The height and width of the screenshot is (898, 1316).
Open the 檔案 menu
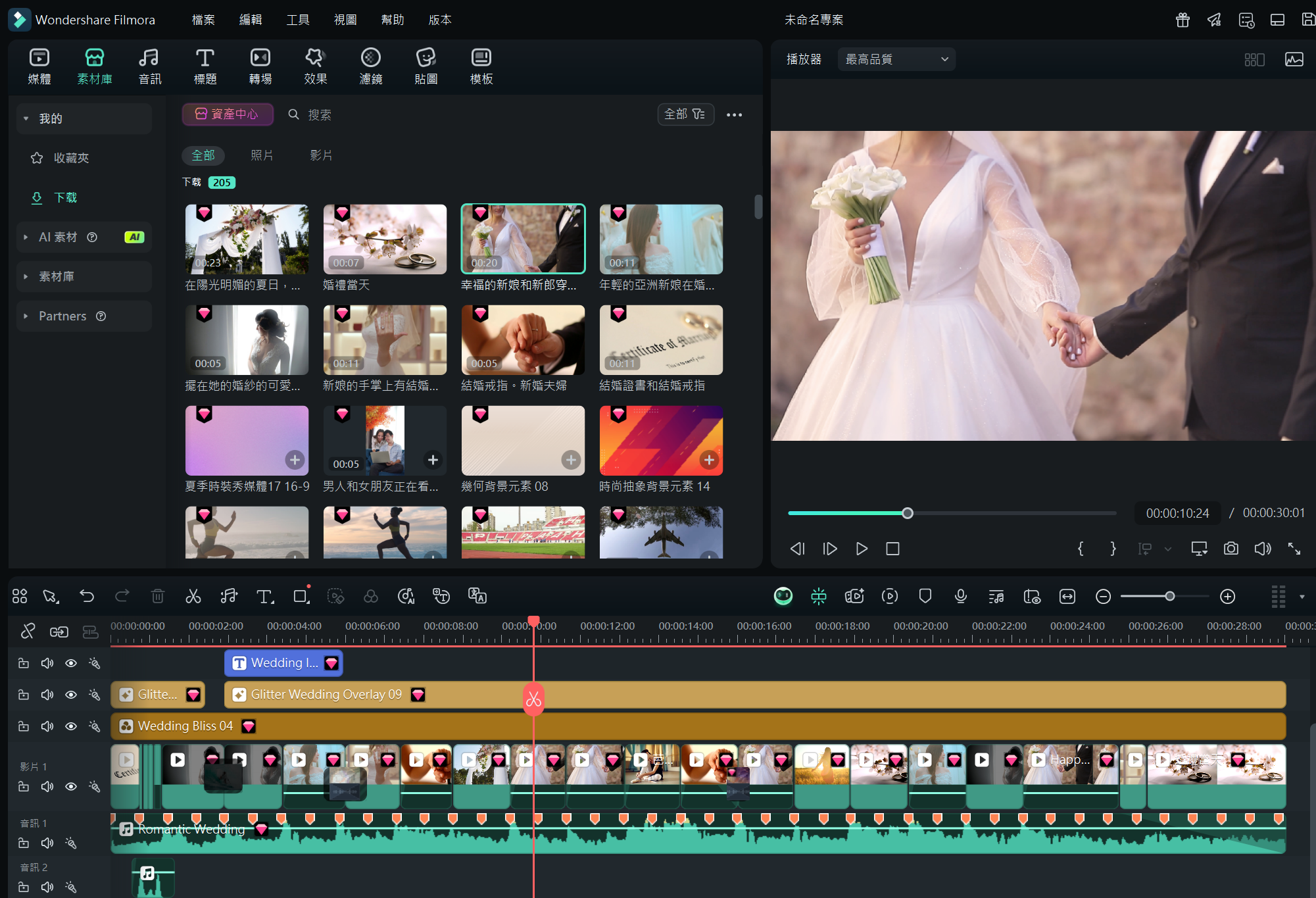[203, 20]
